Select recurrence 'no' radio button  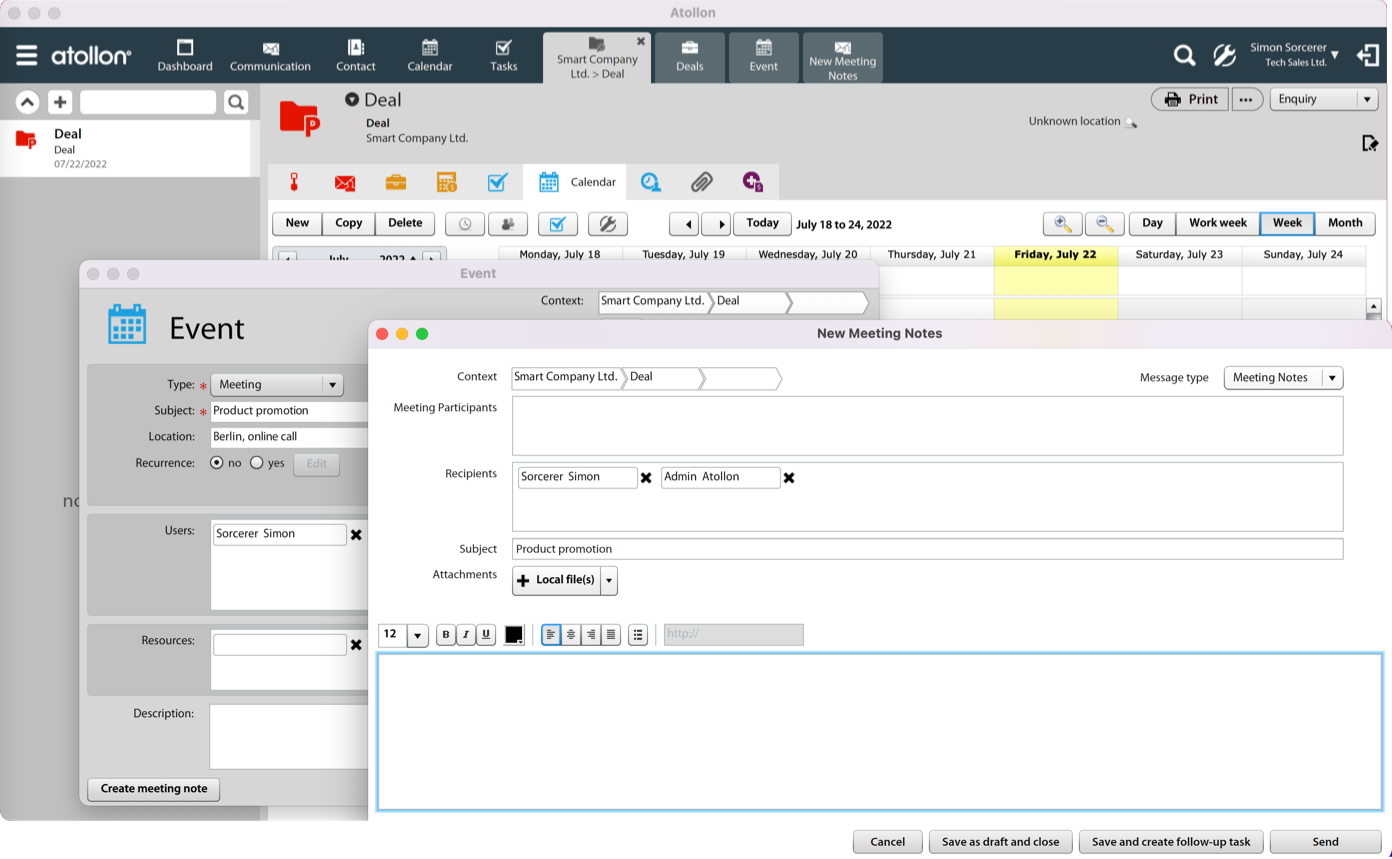click(x=217, y=463)
